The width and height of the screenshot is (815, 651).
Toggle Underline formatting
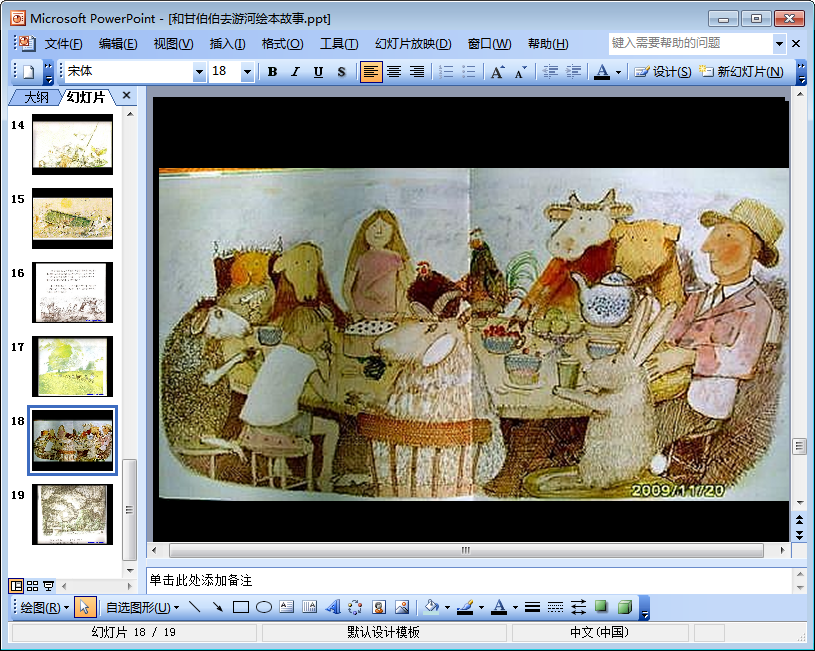pyautogui.click(x=318, y=72)
